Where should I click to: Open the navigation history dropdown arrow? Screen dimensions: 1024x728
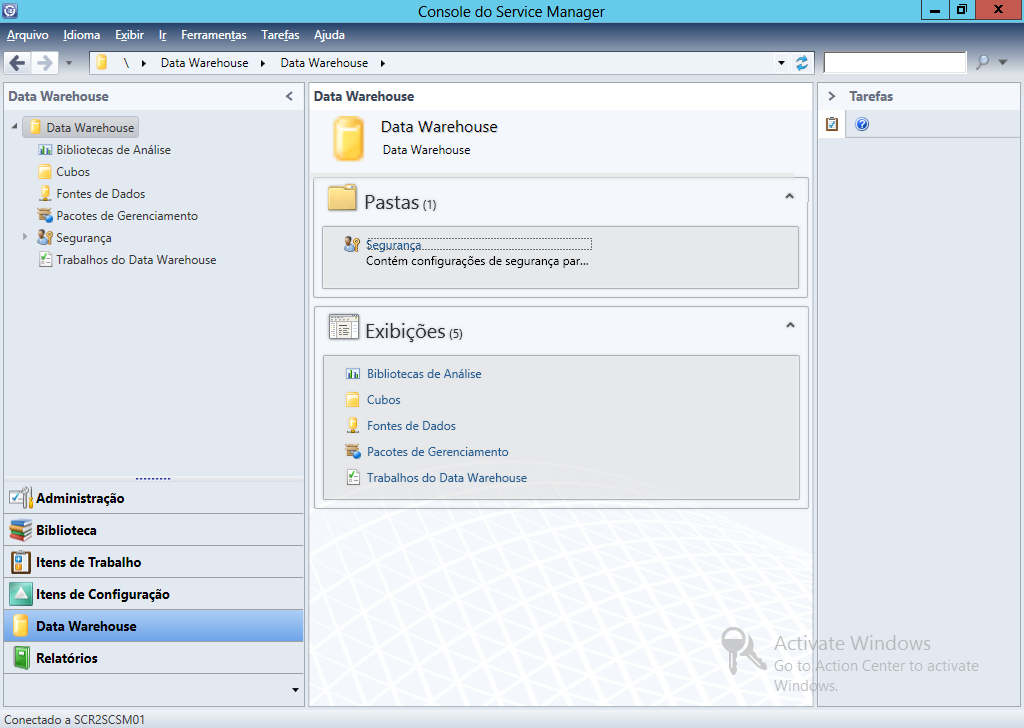[x=69, y=63]
